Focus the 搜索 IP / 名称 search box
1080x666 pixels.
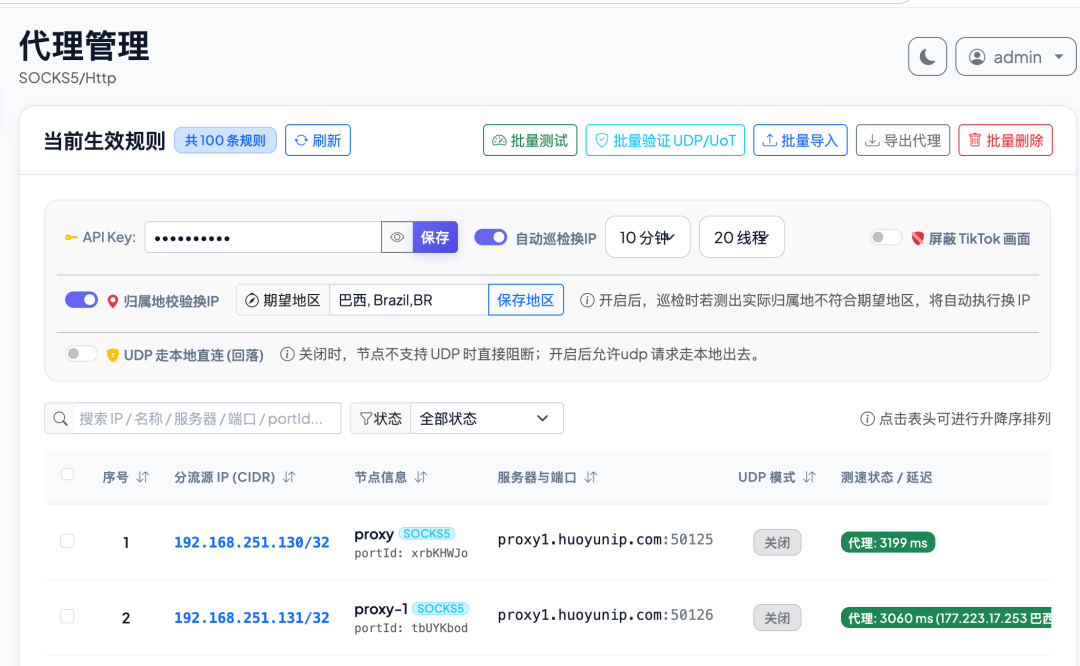click(x=207, y=418)
